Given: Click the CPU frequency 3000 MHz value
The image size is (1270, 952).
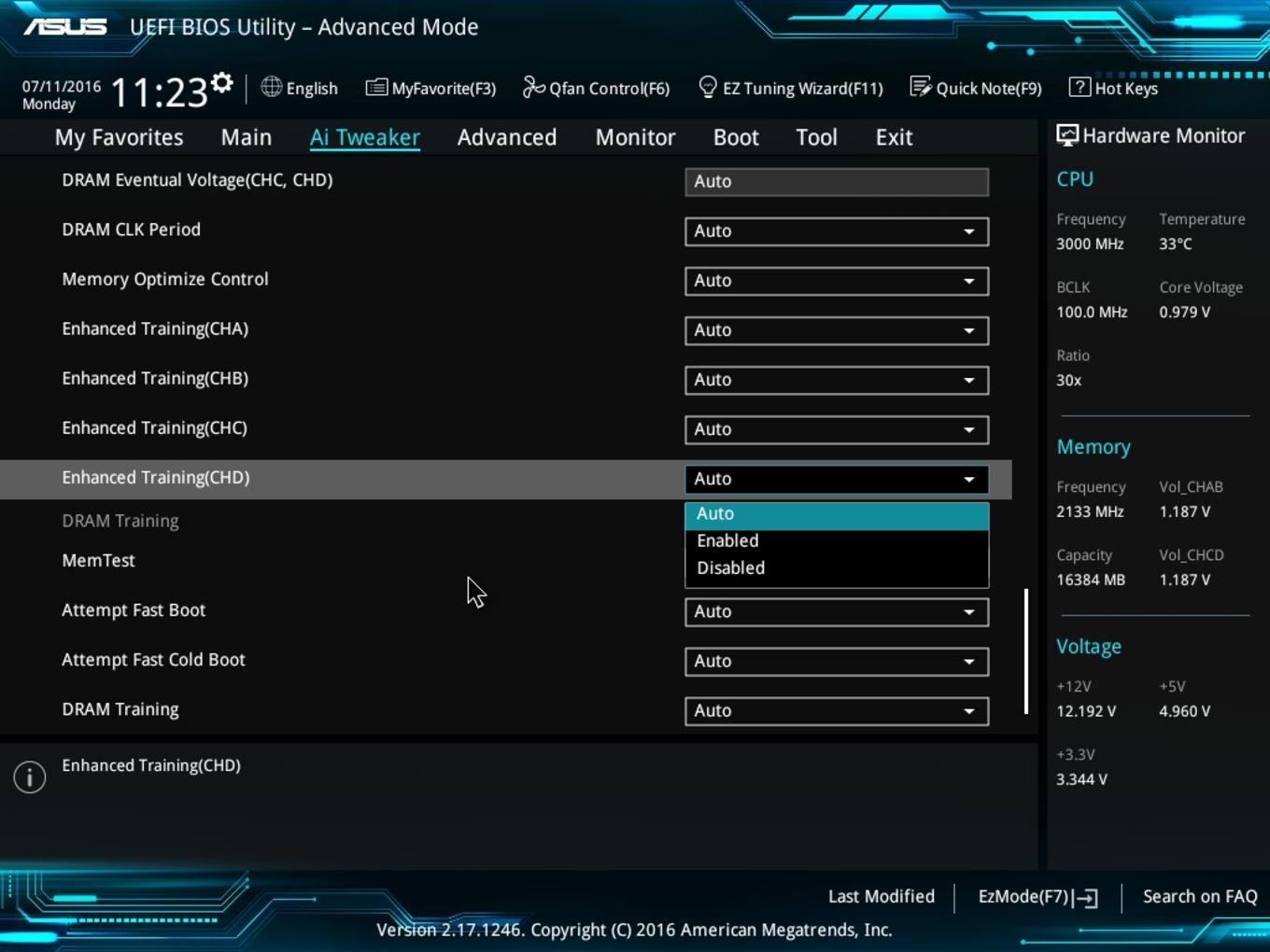Looking at the screenshot, I should (1090, 244).
